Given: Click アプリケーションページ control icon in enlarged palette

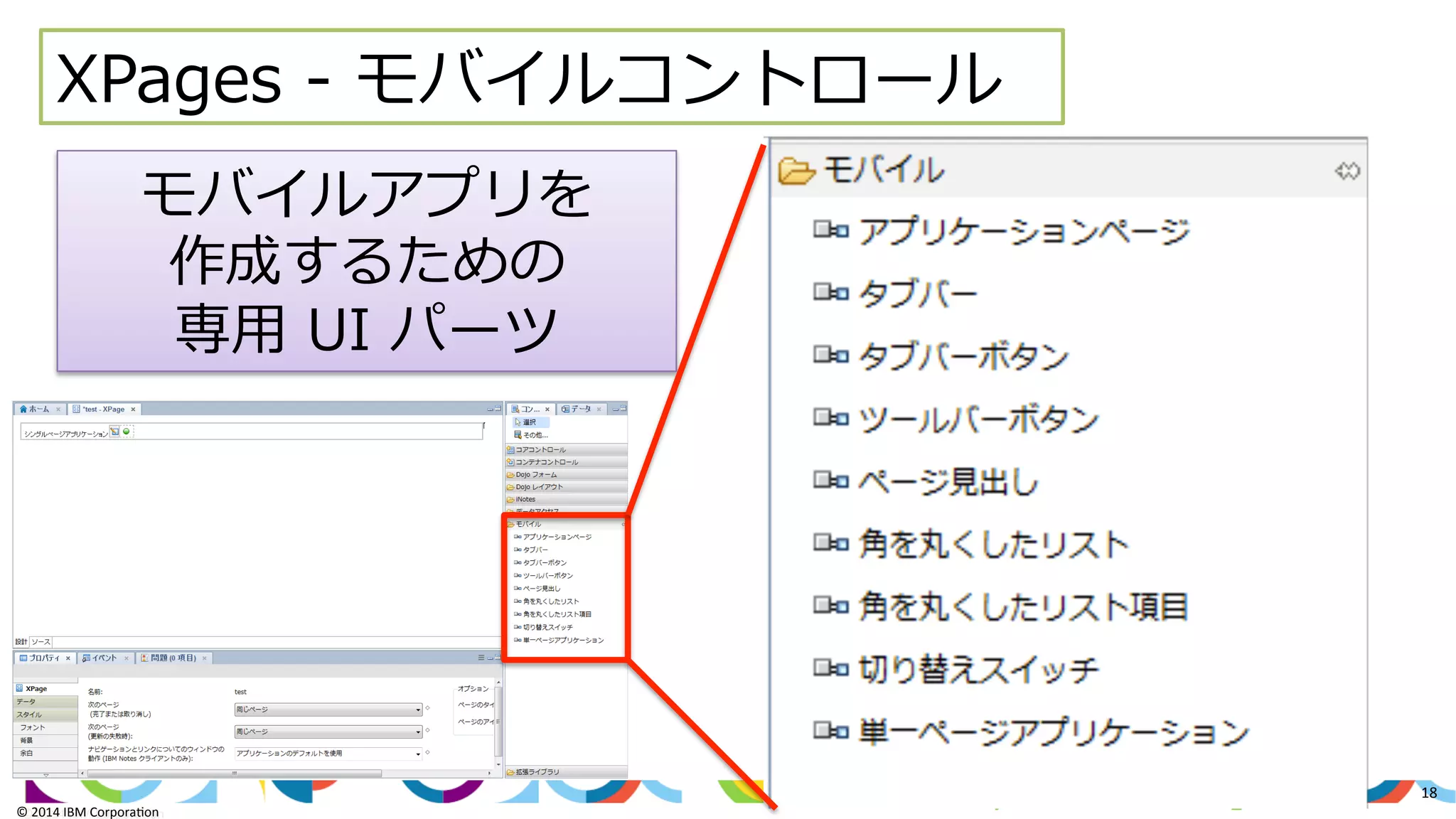Looking at the screenshot, I should 831,230.
